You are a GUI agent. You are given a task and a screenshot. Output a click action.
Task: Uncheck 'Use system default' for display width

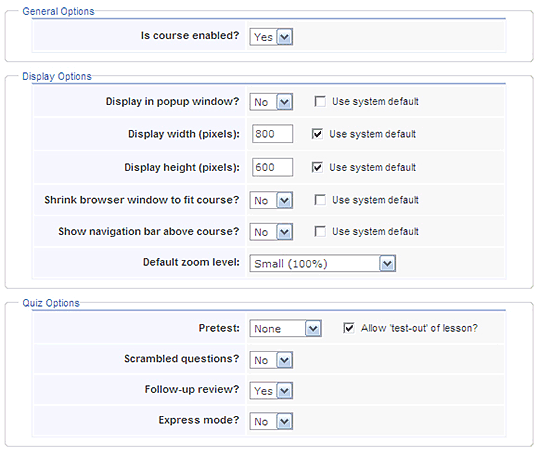pyautogui.click(x=317, y=134)
